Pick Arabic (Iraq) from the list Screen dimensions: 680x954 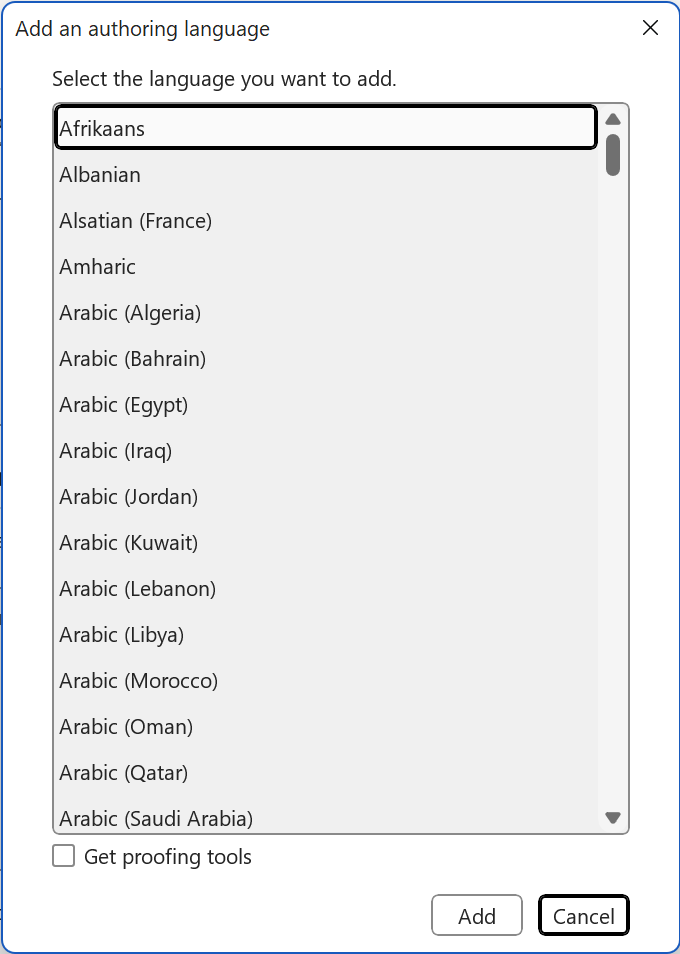(326, 451)
